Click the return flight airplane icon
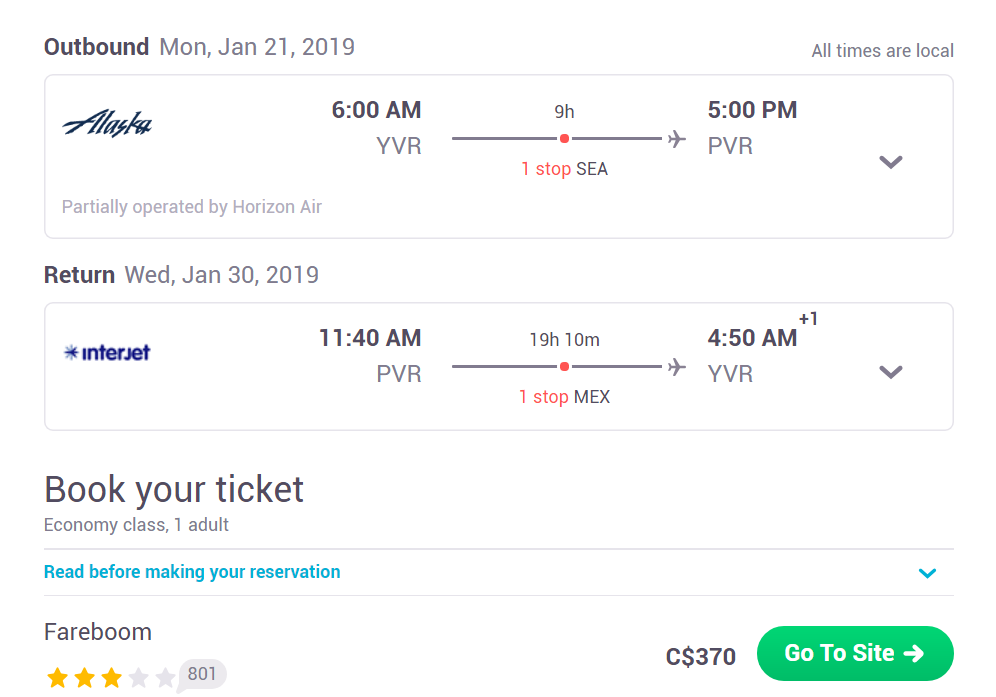This screenshot has width=996, height=697. pyautogui.click(x=677, y=367)
